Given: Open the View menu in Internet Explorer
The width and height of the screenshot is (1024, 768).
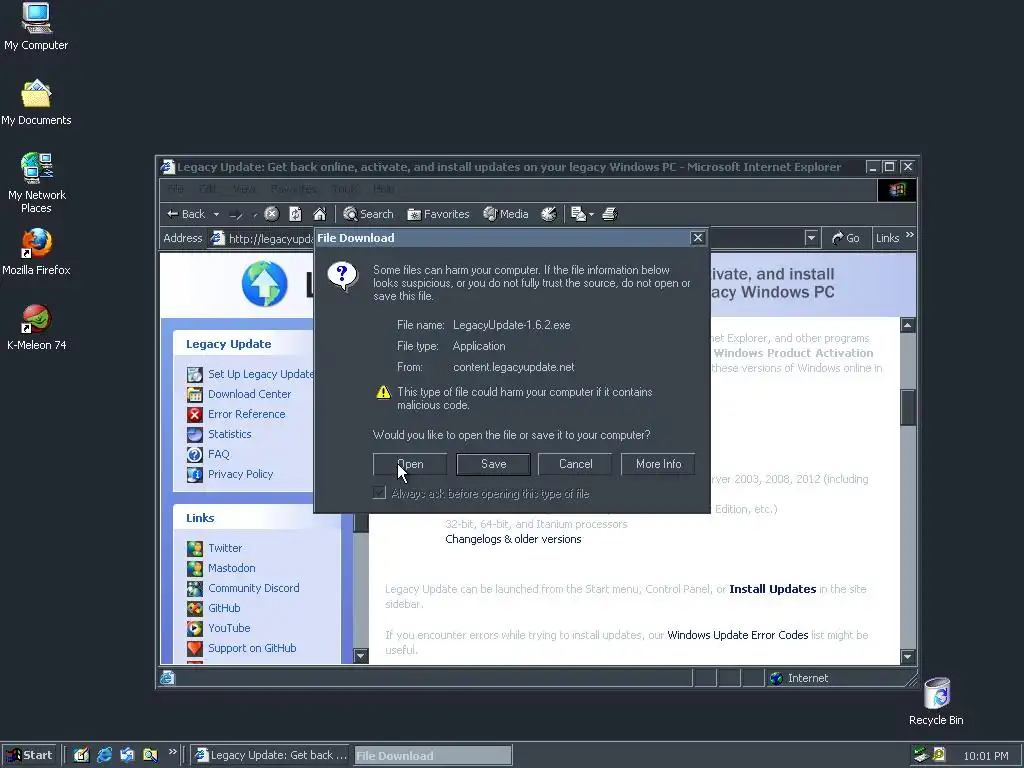Looking at the screenshot, I should pyautogui.click(x=244, y=189).
